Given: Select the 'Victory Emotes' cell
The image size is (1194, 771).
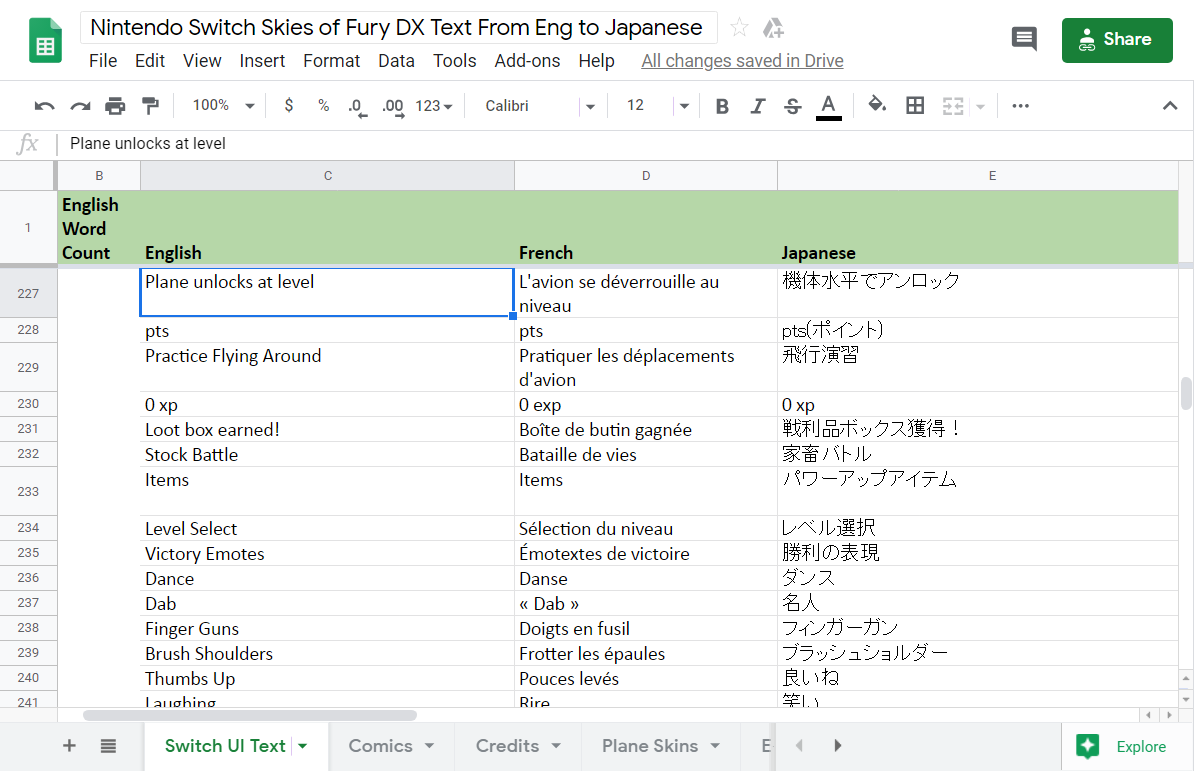Looking at the screenshot, I should tap(327, 553).
